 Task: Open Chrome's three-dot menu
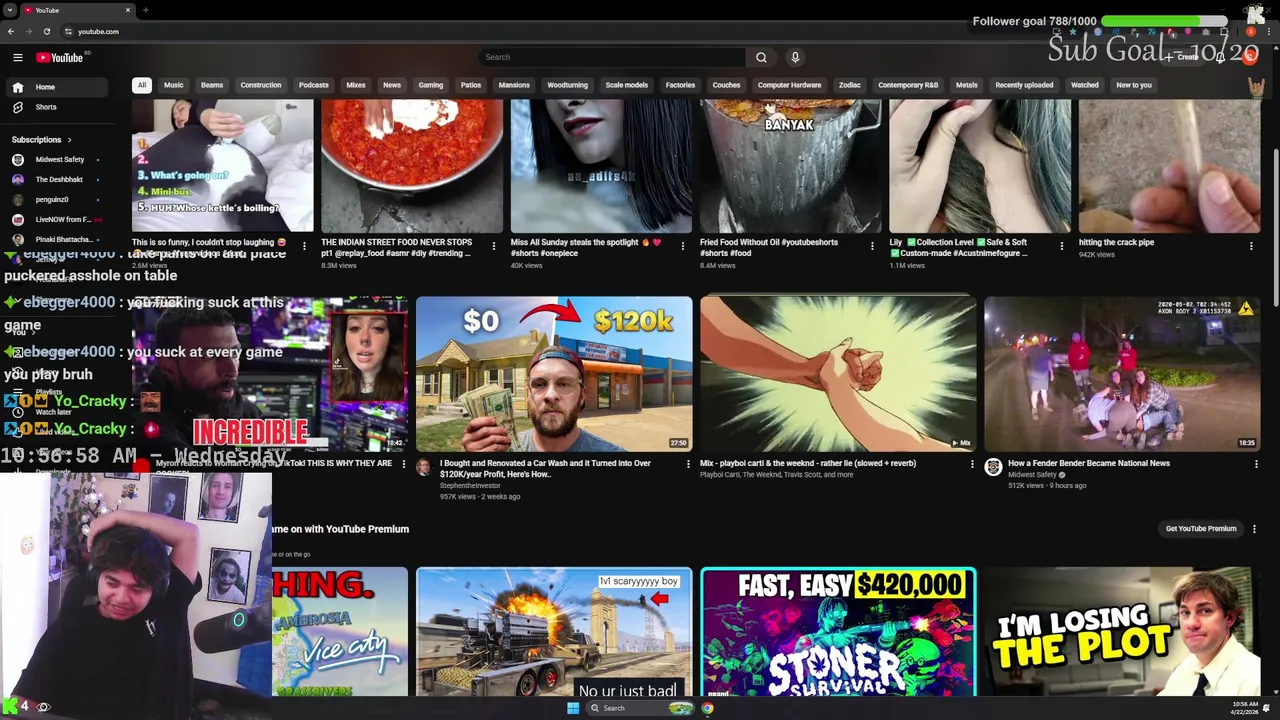[x=1269, y=31]
